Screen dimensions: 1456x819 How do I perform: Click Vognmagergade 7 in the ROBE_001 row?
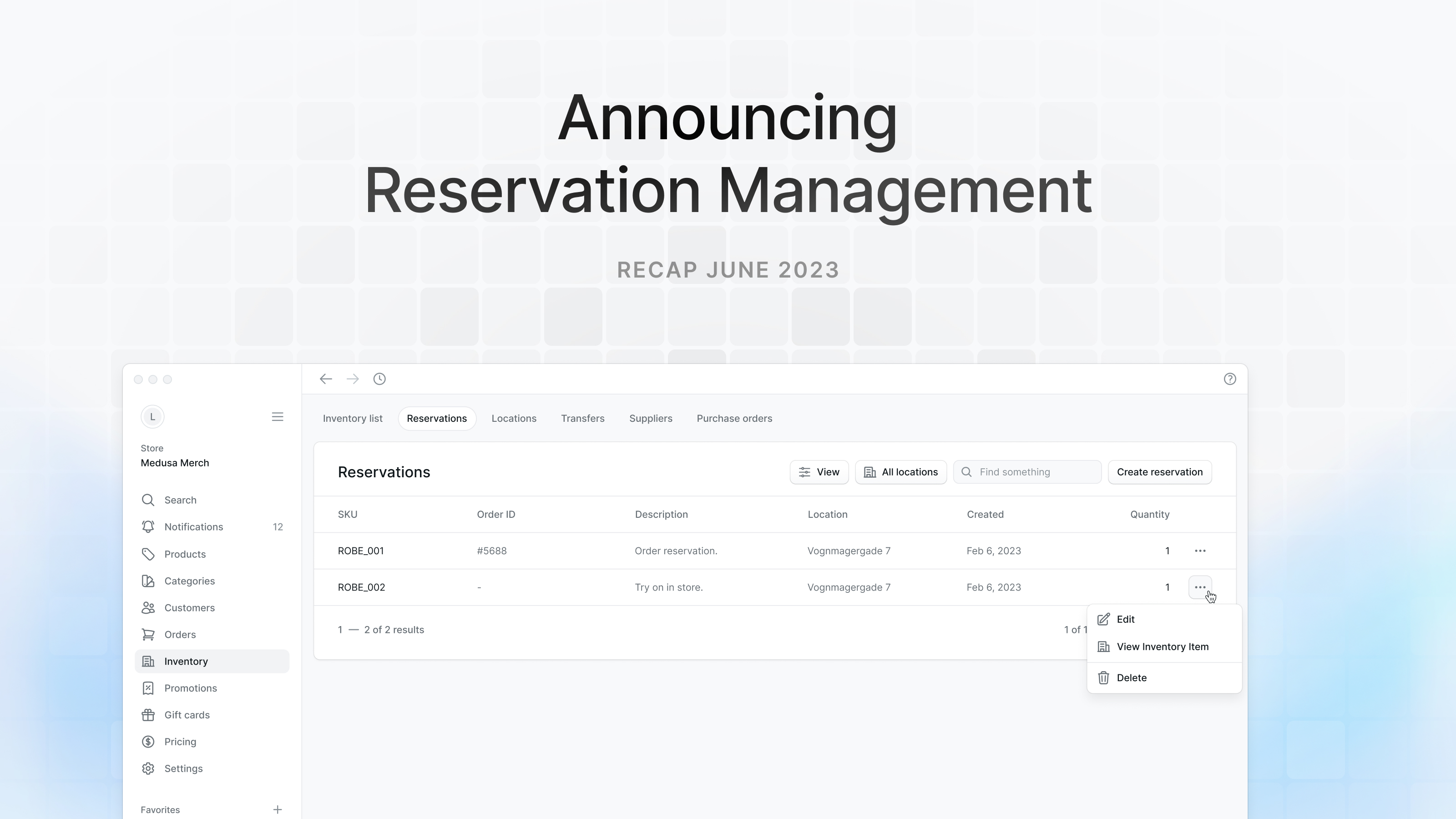click(x=849, y=551)
